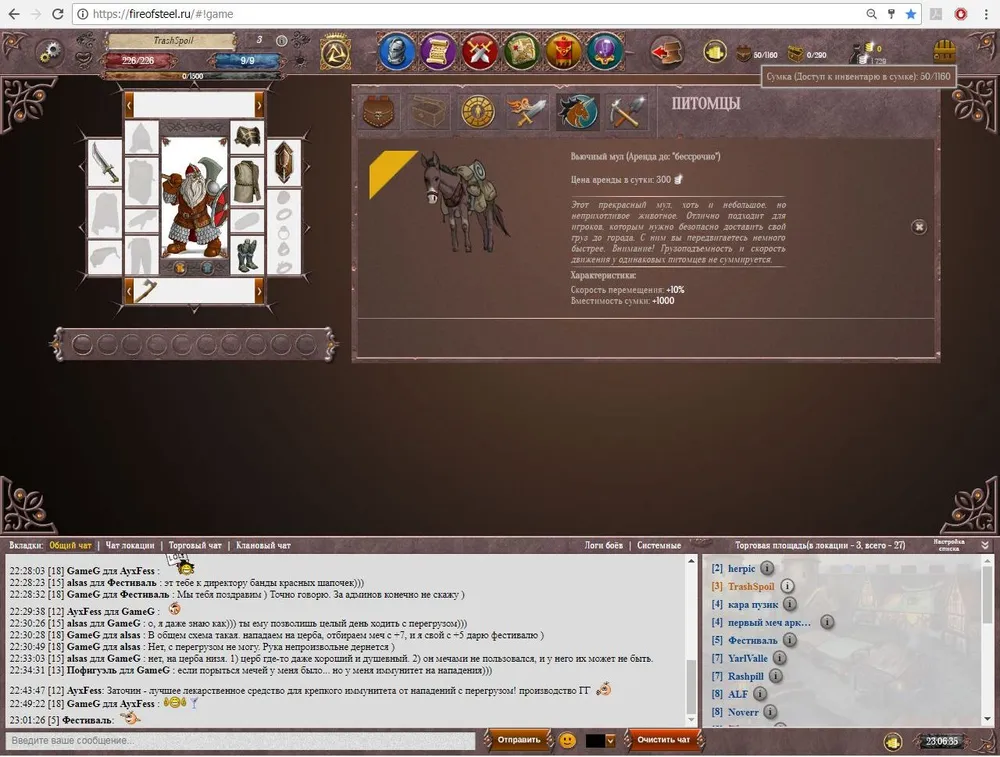This screenshot has width=1000, height=757.
Task: Open the red banner clan menu
Action: click(562, 51)
